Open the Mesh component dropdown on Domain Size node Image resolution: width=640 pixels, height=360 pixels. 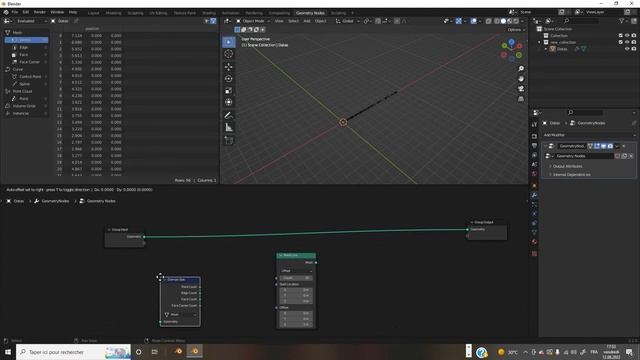pos(180,315)
